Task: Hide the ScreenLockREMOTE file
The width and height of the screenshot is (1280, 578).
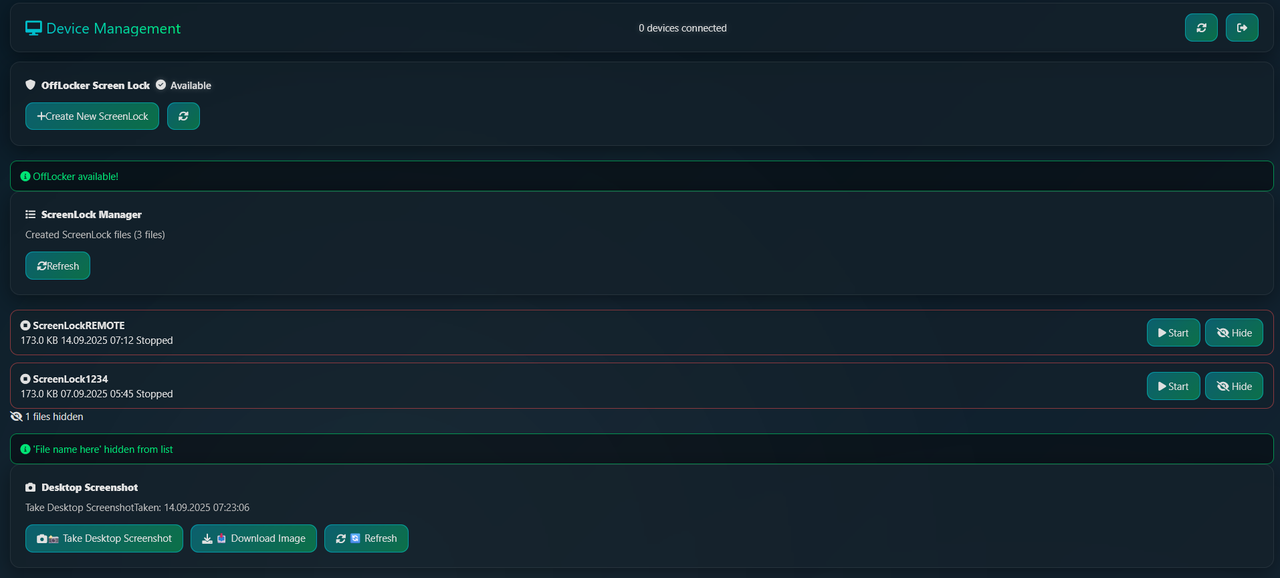Action: [1234, 333]
